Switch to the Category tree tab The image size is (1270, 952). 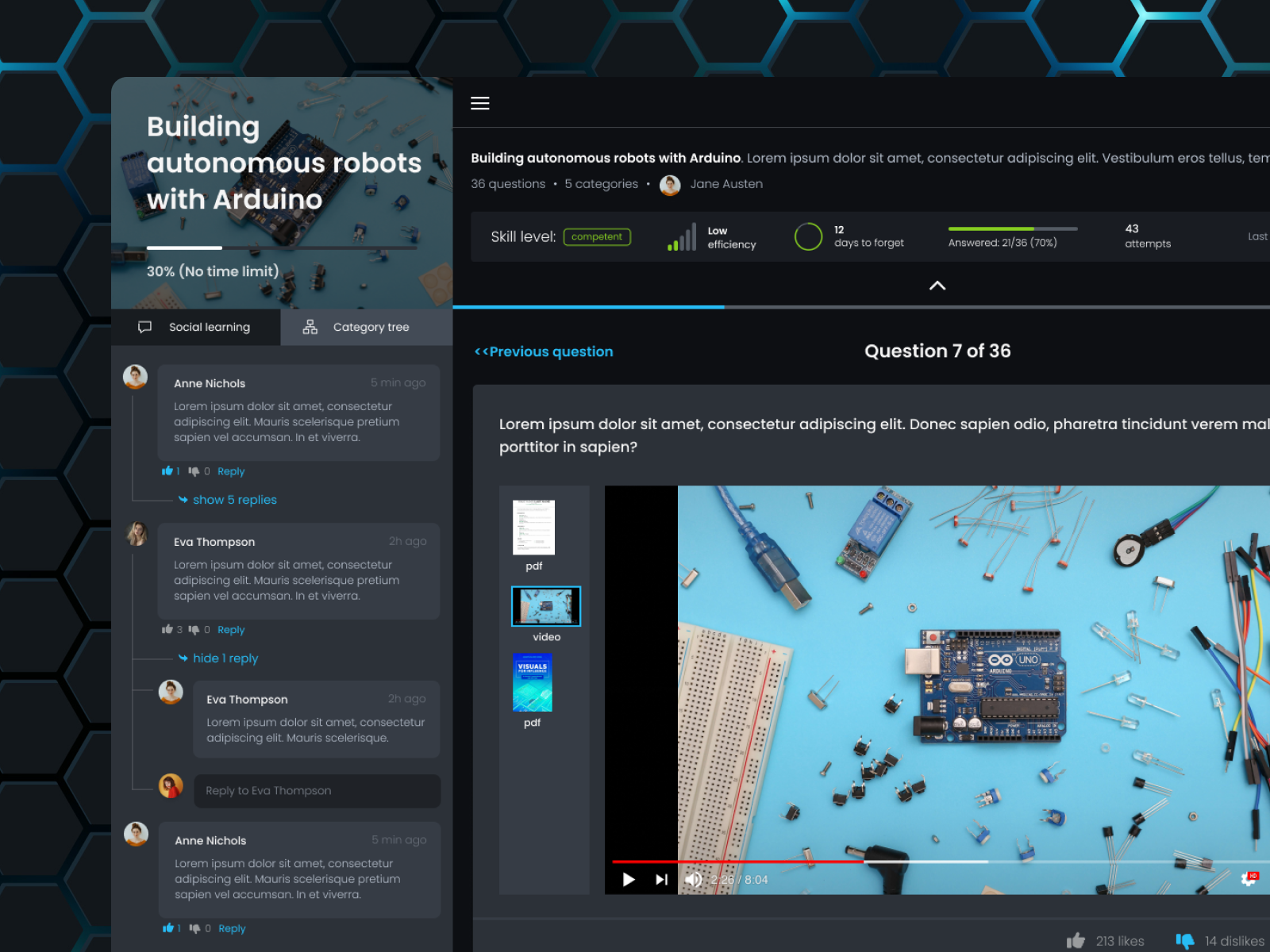[366, 327]
